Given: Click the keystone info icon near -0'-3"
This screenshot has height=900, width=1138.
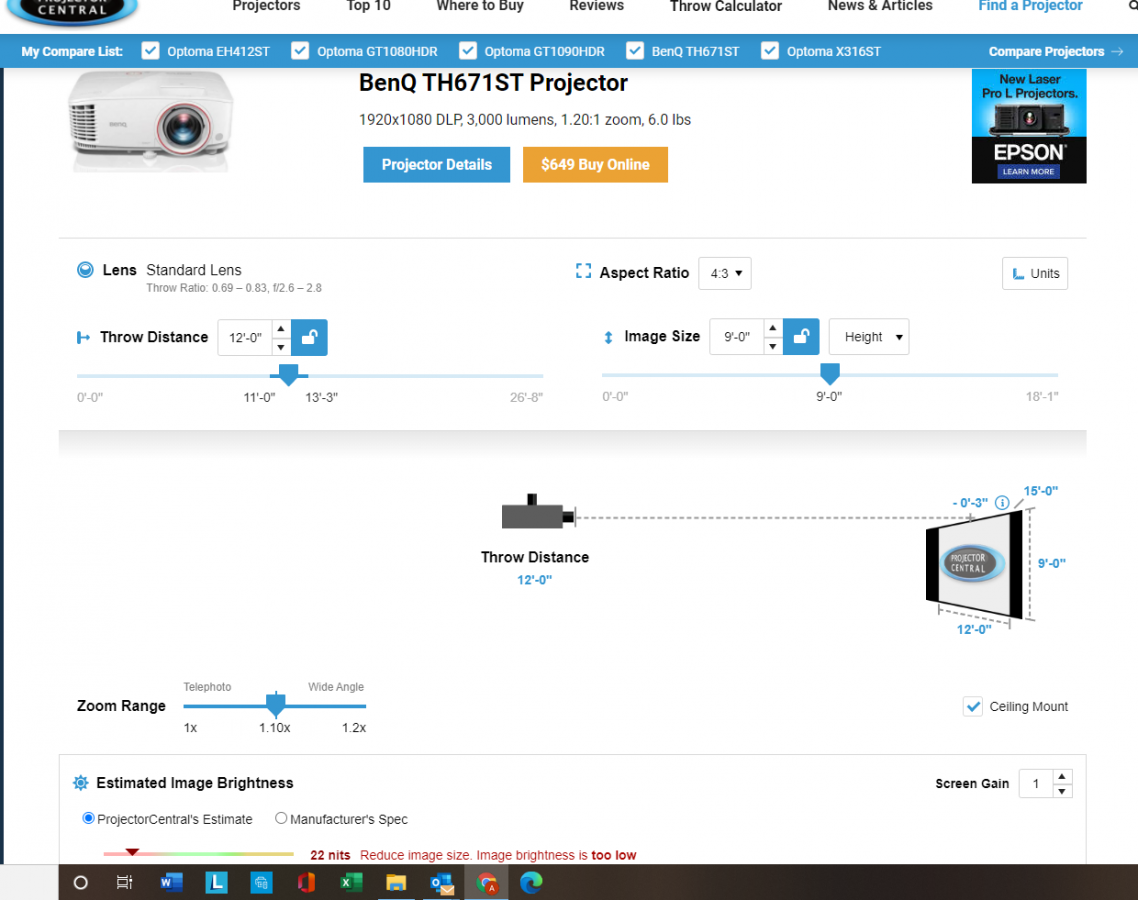Looking at the screenshot, I should pos(1002,502).
